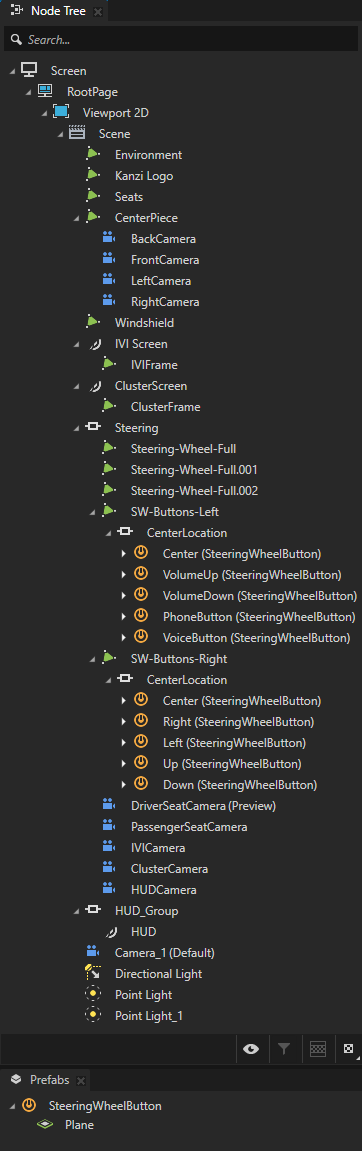The width and height of the screenshot is (362, 1151).
Task: Select VolumeDown (SteeringWheelButton) row
Action: pyautogui.click(x=260, y=595)
